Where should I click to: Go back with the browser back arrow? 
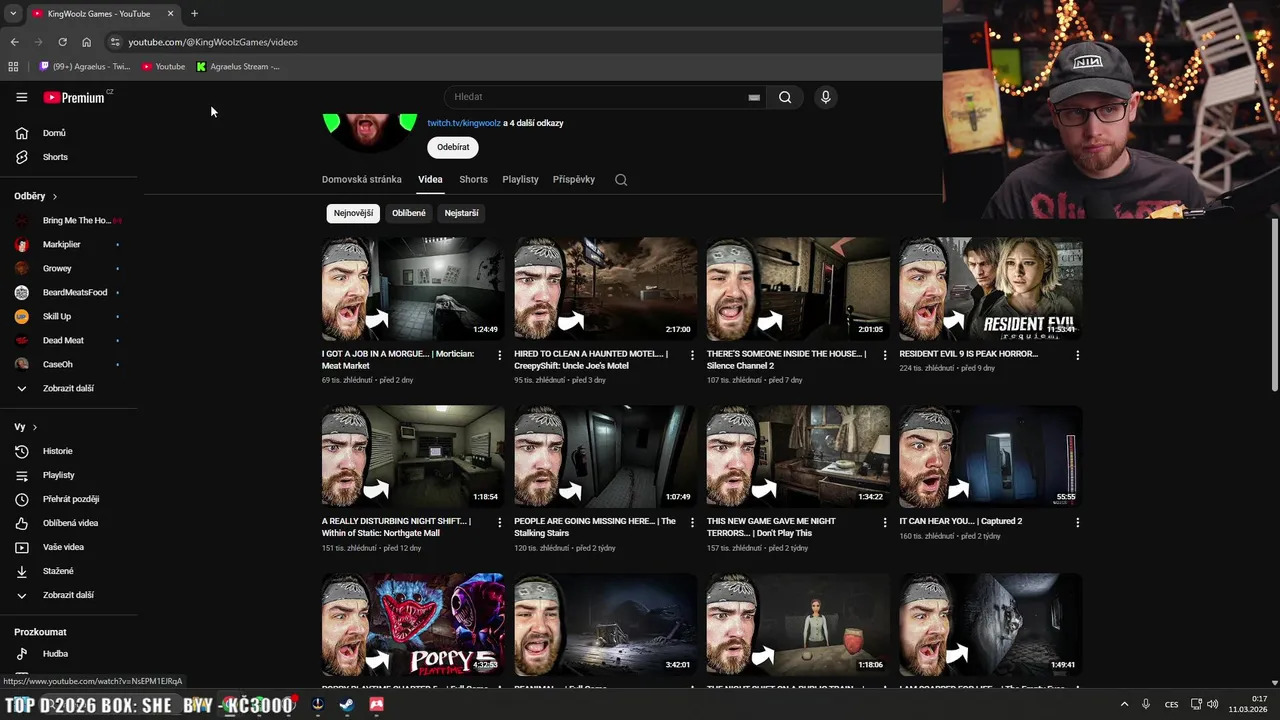14,42
